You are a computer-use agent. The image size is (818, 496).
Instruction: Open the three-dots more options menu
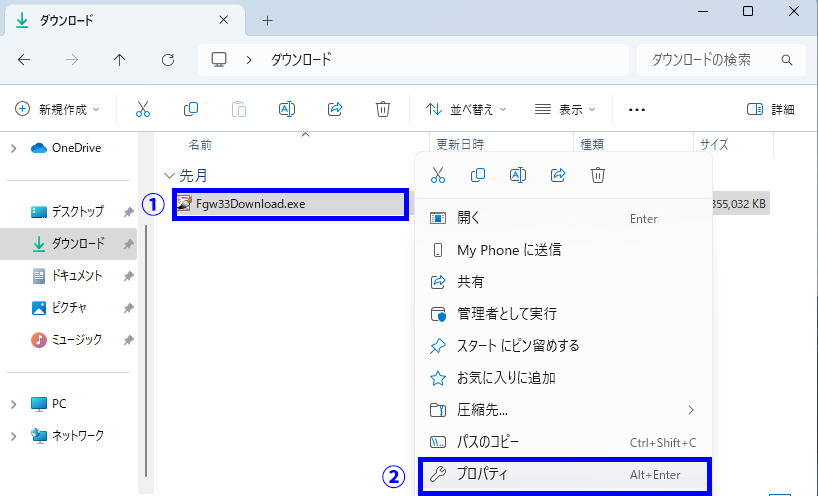point(637,109)
